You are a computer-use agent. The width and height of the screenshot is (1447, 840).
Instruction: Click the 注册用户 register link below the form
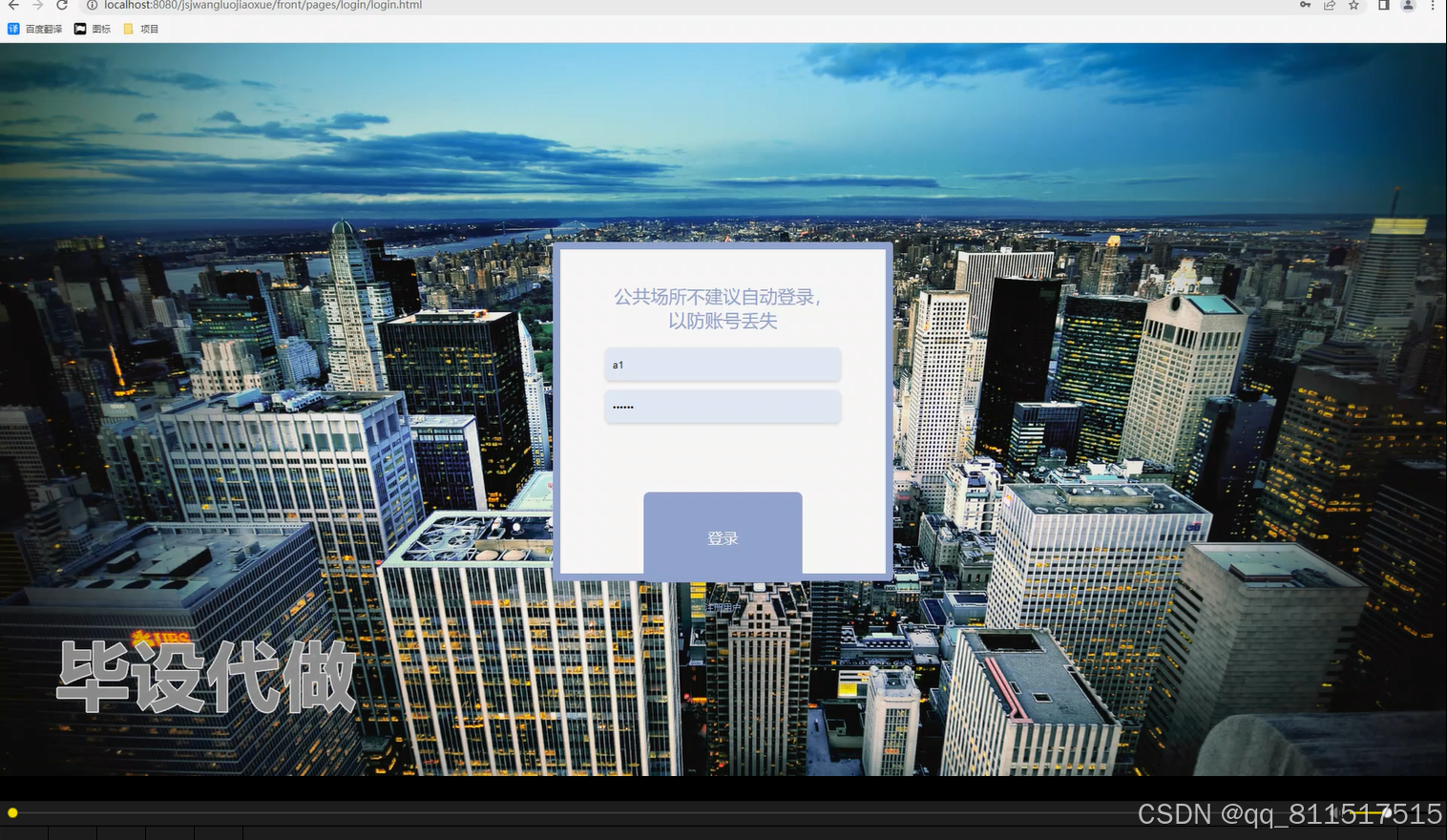coord(723,607)
